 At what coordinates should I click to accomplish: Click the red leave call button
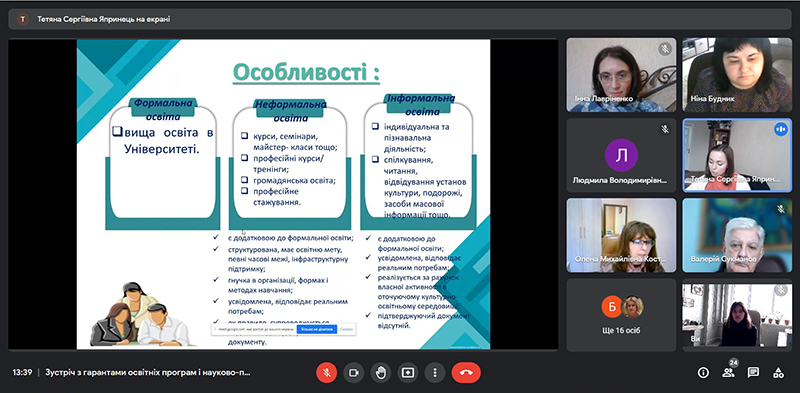pos(466,373)
